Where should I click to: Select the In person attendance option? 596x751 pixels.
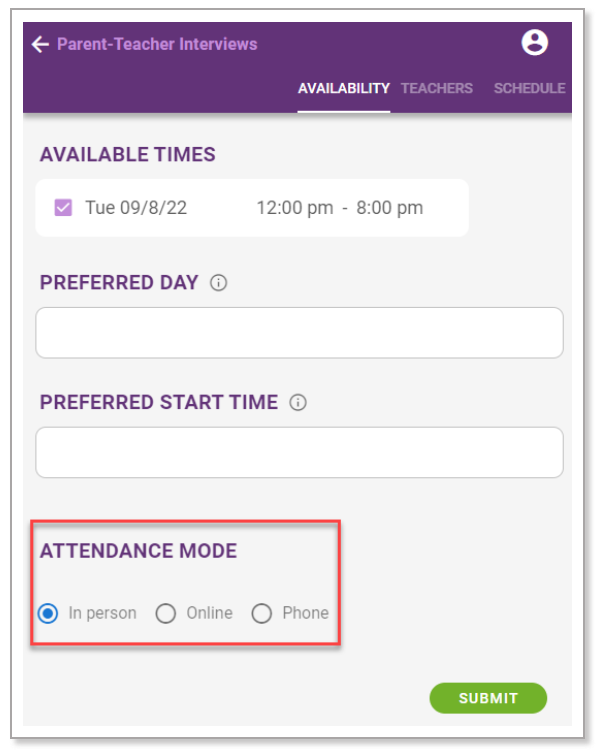coord(48,613)
